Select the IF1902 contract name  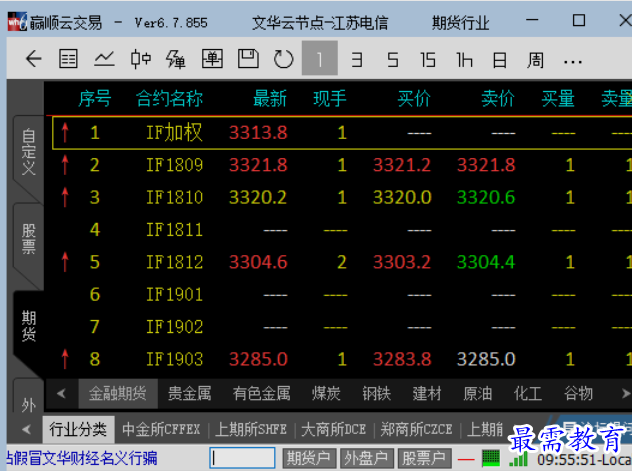[x=175, y=327]
